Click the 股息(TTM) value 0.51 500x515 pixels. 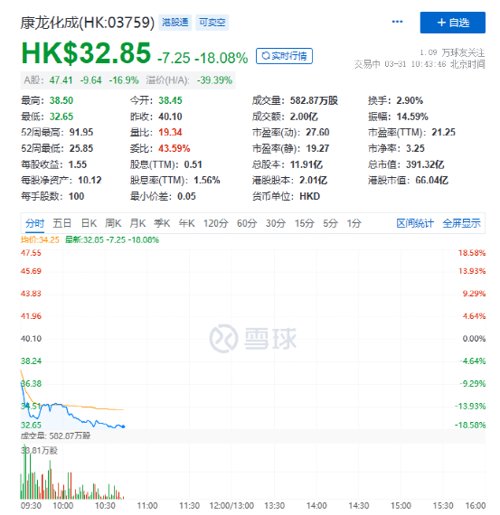(193, 164)
